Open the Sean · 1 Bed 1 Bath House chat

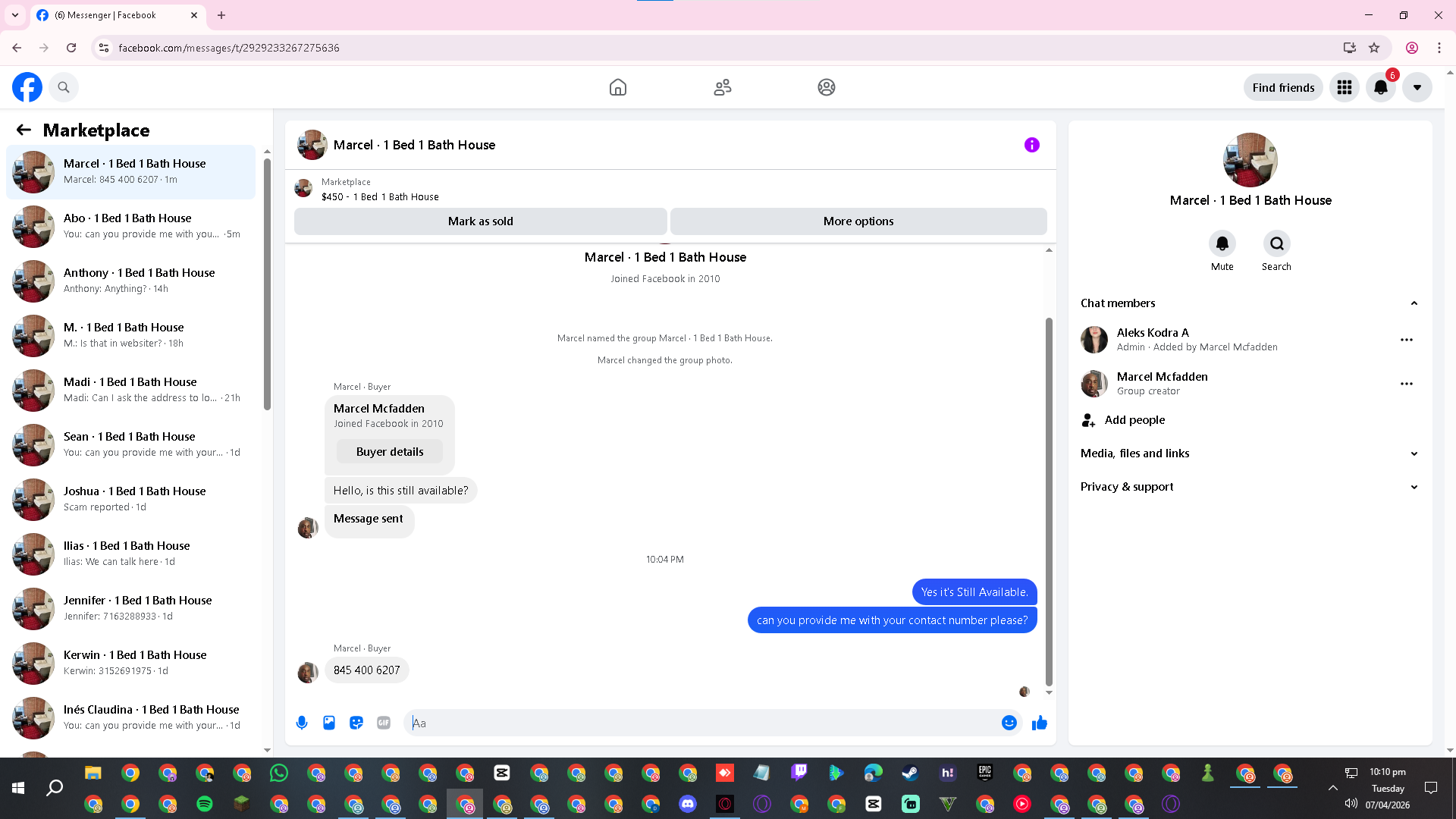131,445
